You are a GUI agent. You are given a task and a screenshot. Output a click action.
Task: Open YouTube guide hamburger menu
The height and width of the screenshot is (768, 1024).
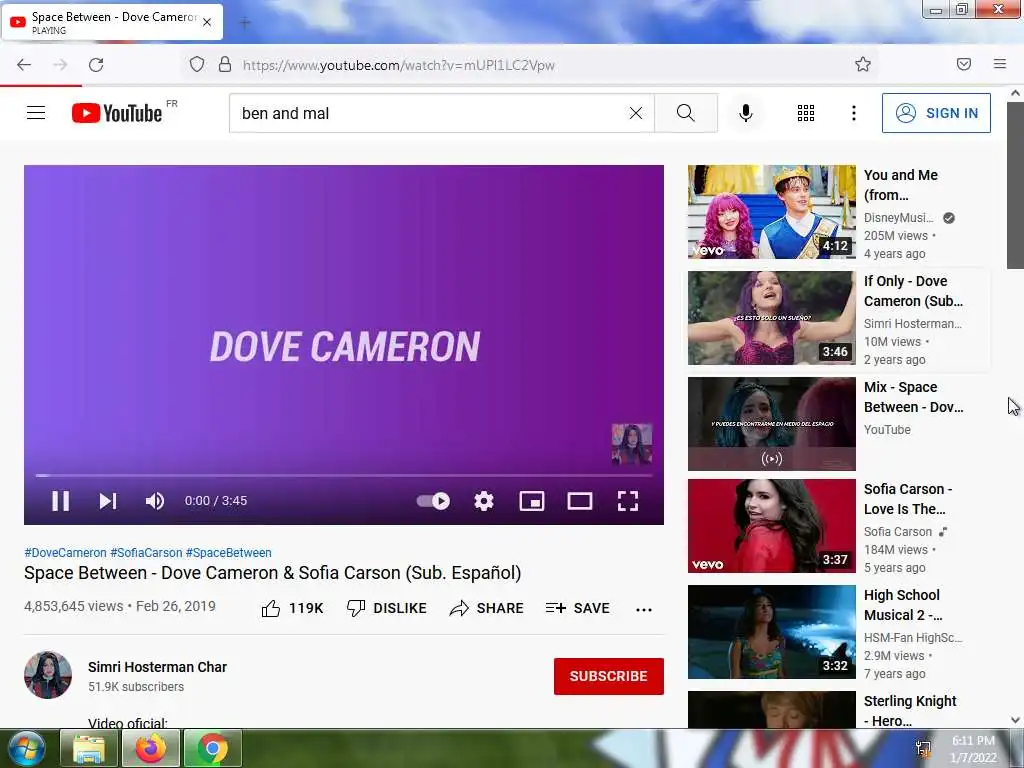click(x=36, y=113)
